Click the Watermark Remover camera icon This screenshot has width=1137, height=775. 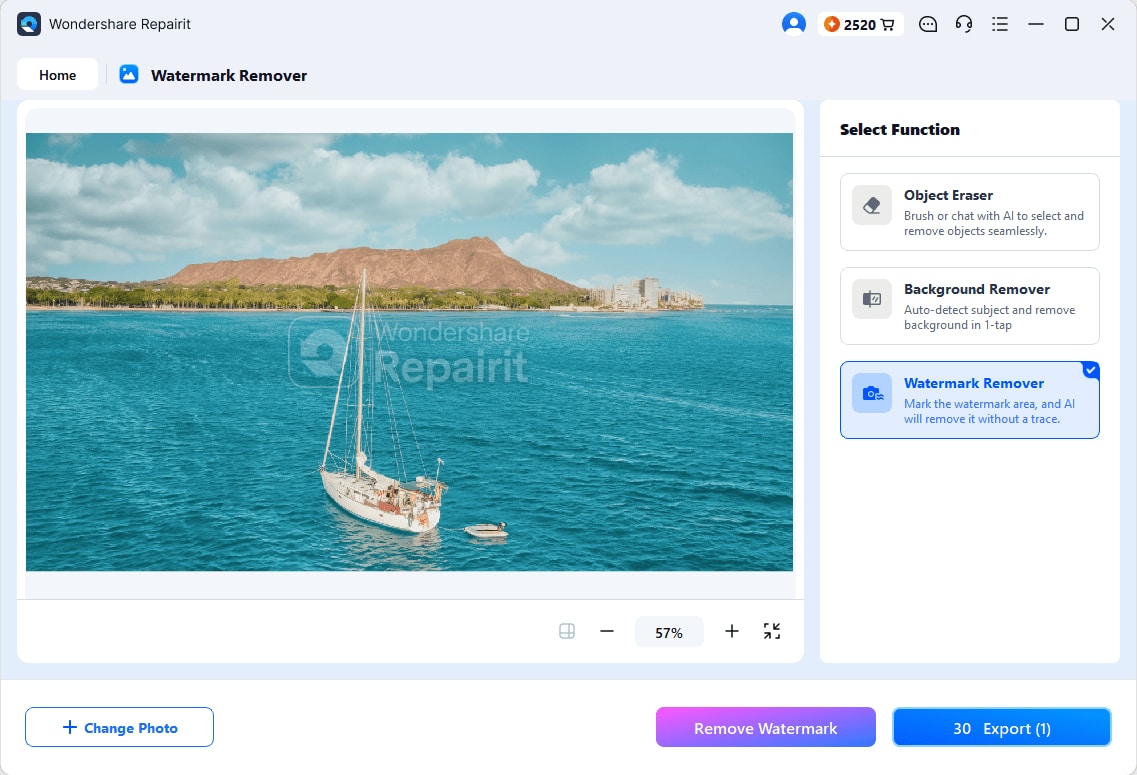872,393
